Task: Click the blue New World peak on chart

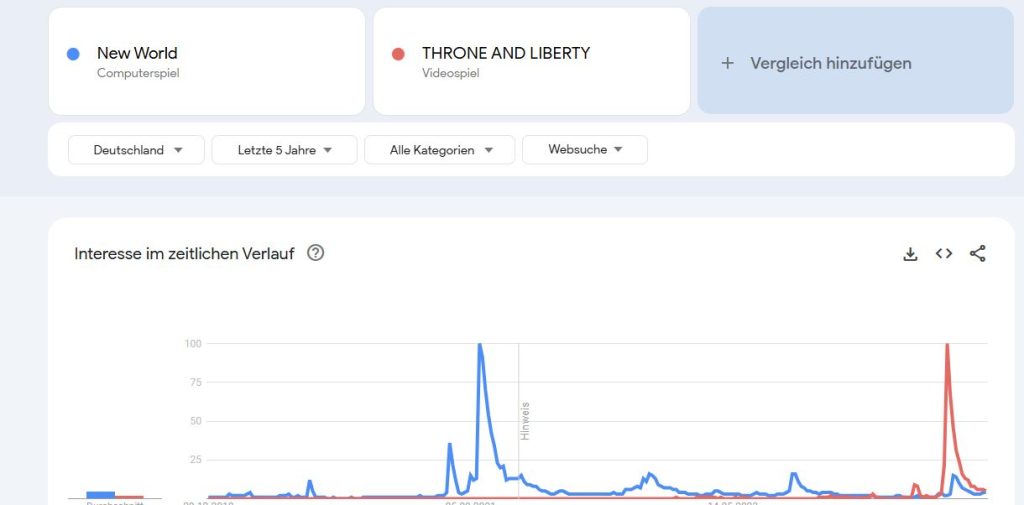Action: pos(480,345)
